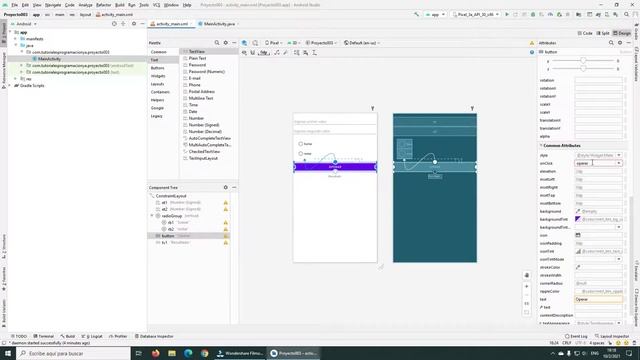Click the Guidelines icon in design toolbar
The width and height of the screenshot is (640, 360).
point(315,53)
